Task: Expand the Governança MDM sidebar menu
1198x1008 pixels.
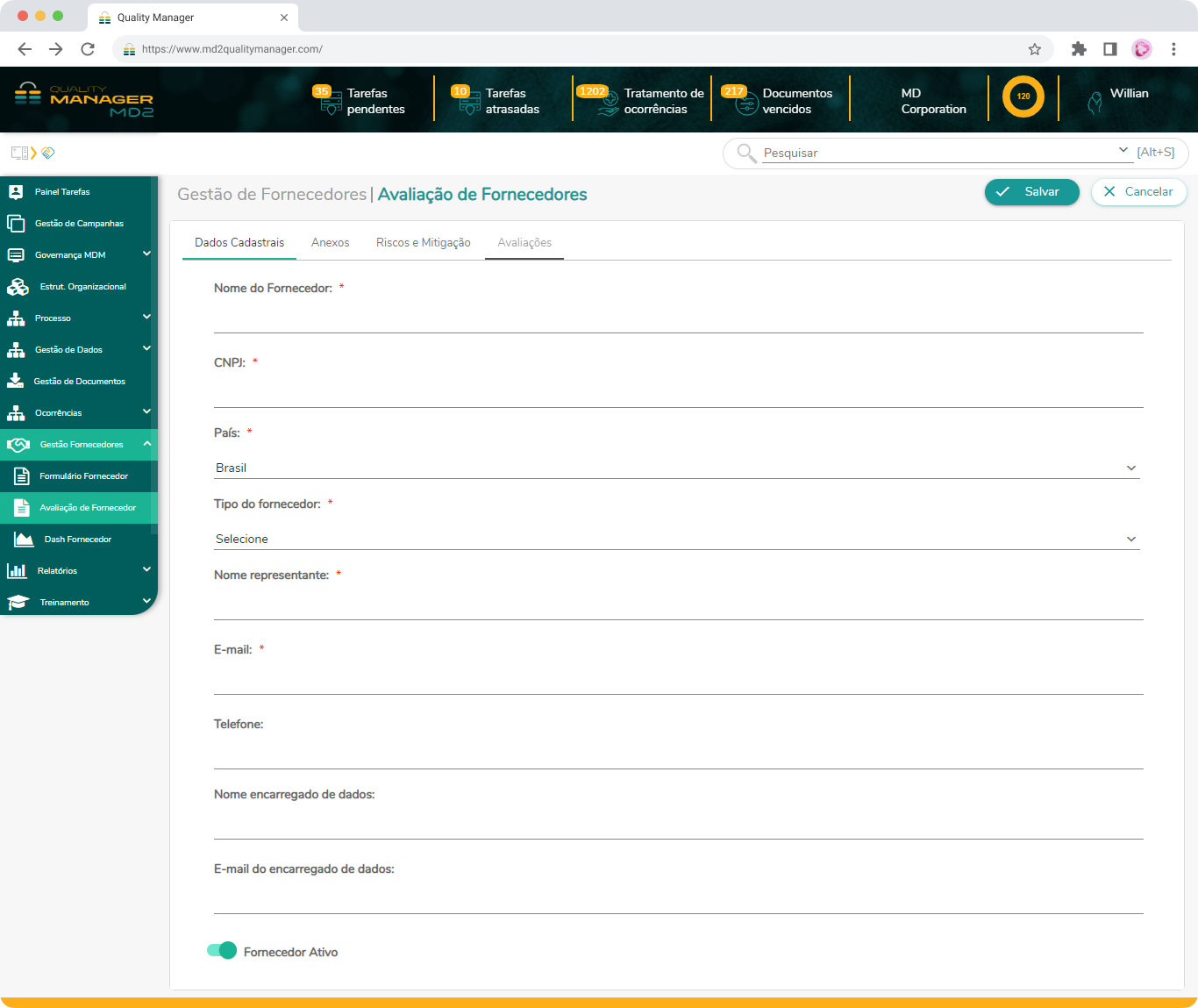Action: 146,254
